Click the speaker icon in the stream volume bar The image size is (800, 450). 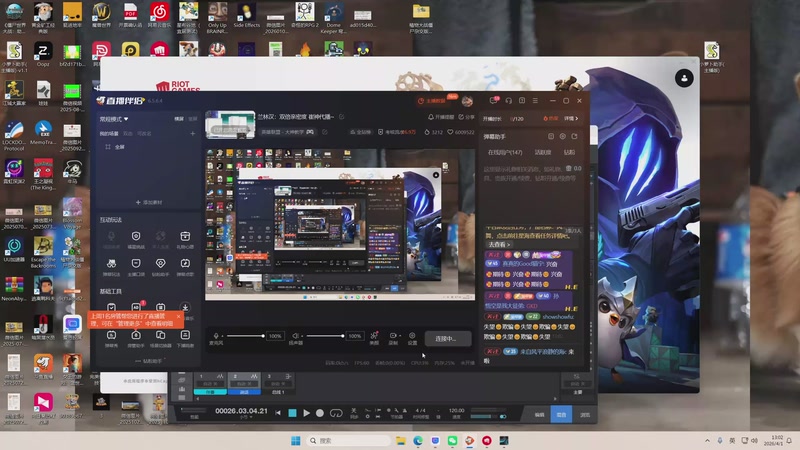(x=295, y=336)
